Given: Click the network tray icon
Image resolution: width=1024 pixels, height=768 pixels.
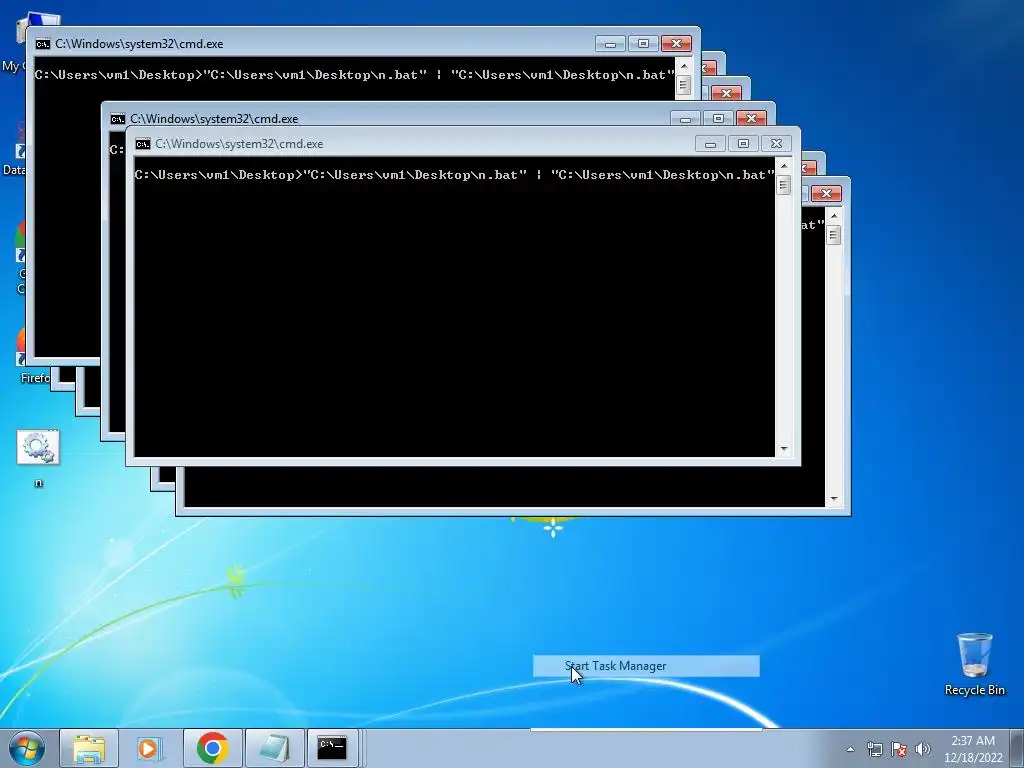Looking at the screenshot, I should click(874, 749).
